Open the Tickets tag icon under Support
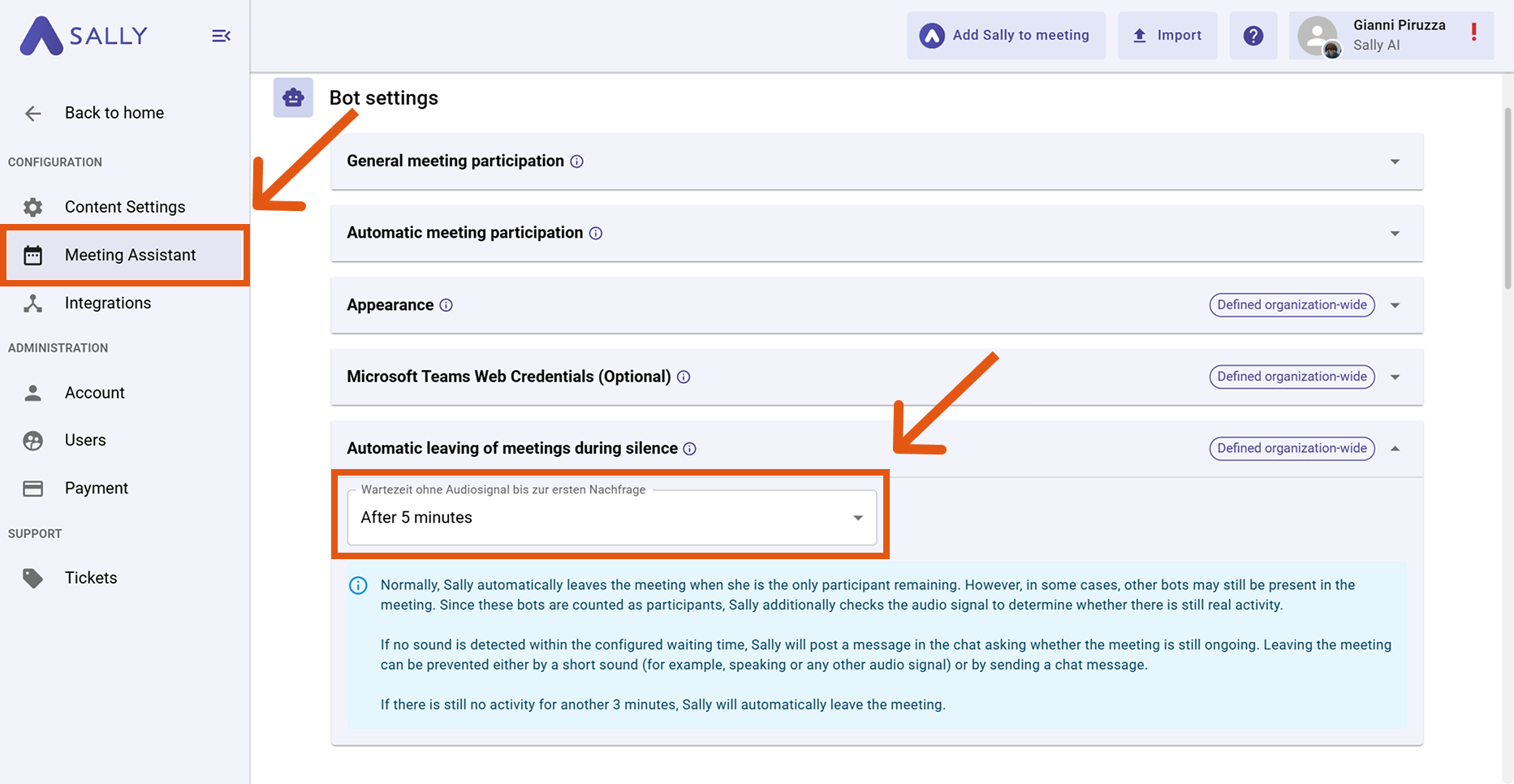The width and height of the screenshot is (1514, 784). click(x=32, y=578)
